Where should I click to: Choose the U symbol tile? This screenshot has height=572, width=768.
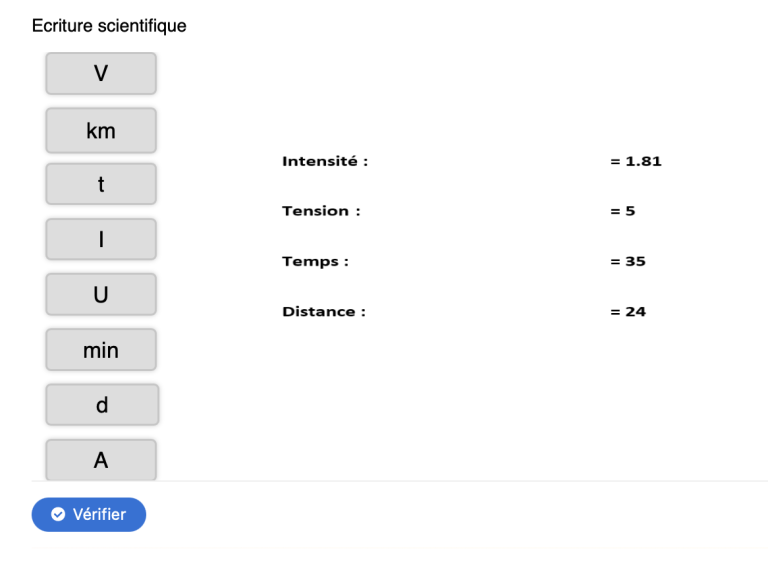tap(101, 295)
